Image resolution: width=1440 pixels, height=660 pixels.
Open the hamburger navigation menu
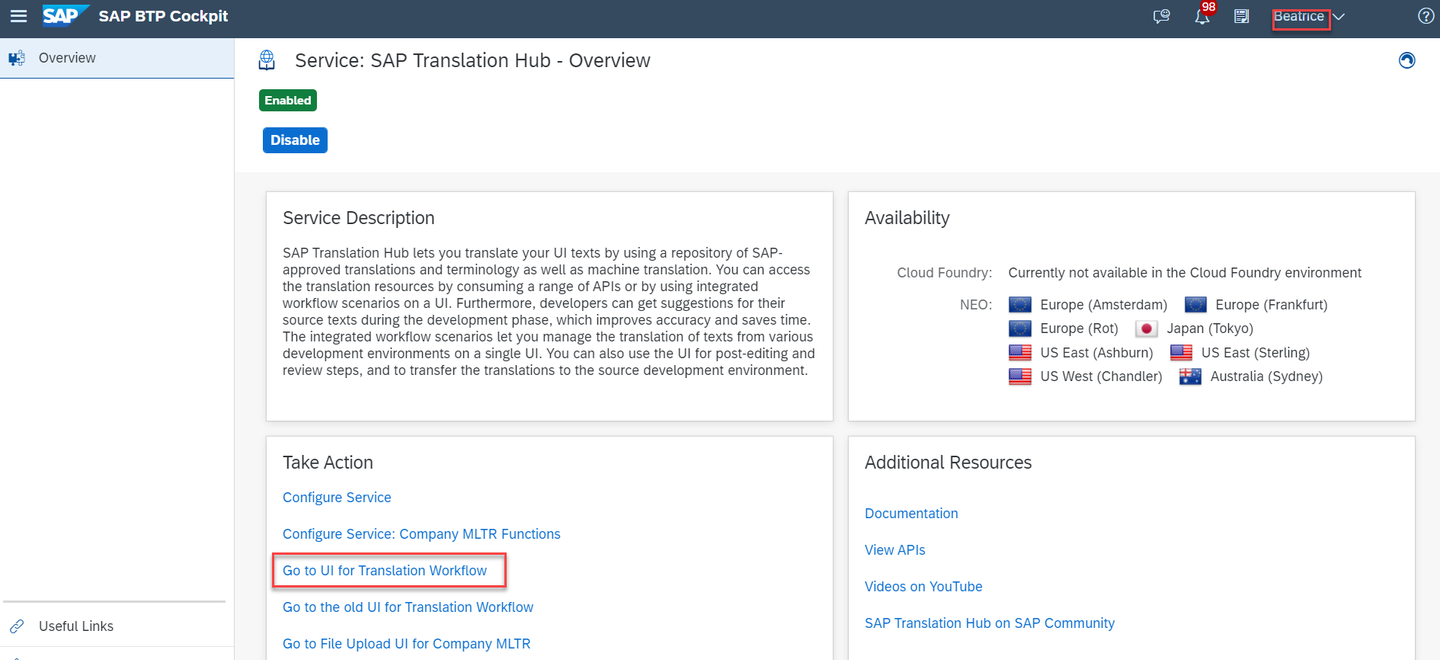point(18,16)
